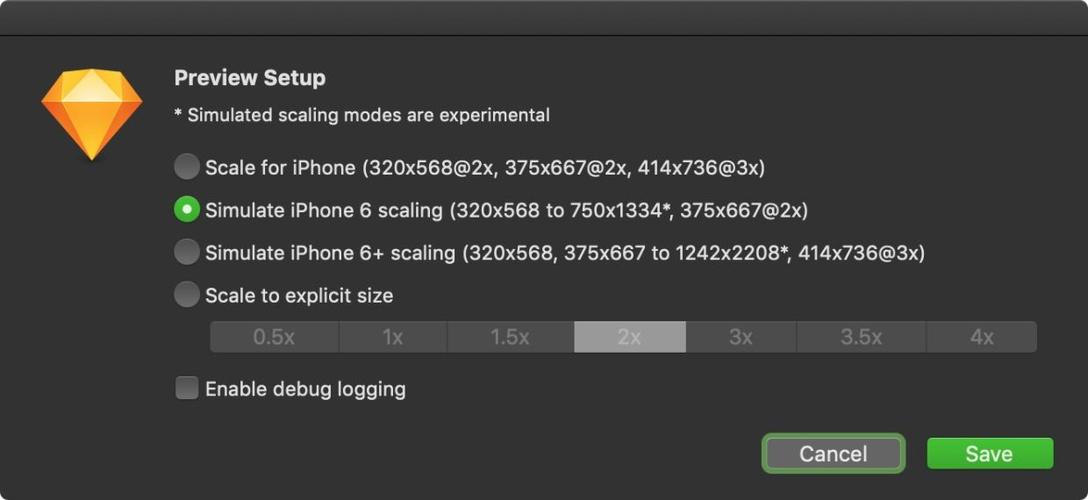Select the Scale for iPhone radio button

click(x=187, y=167)
